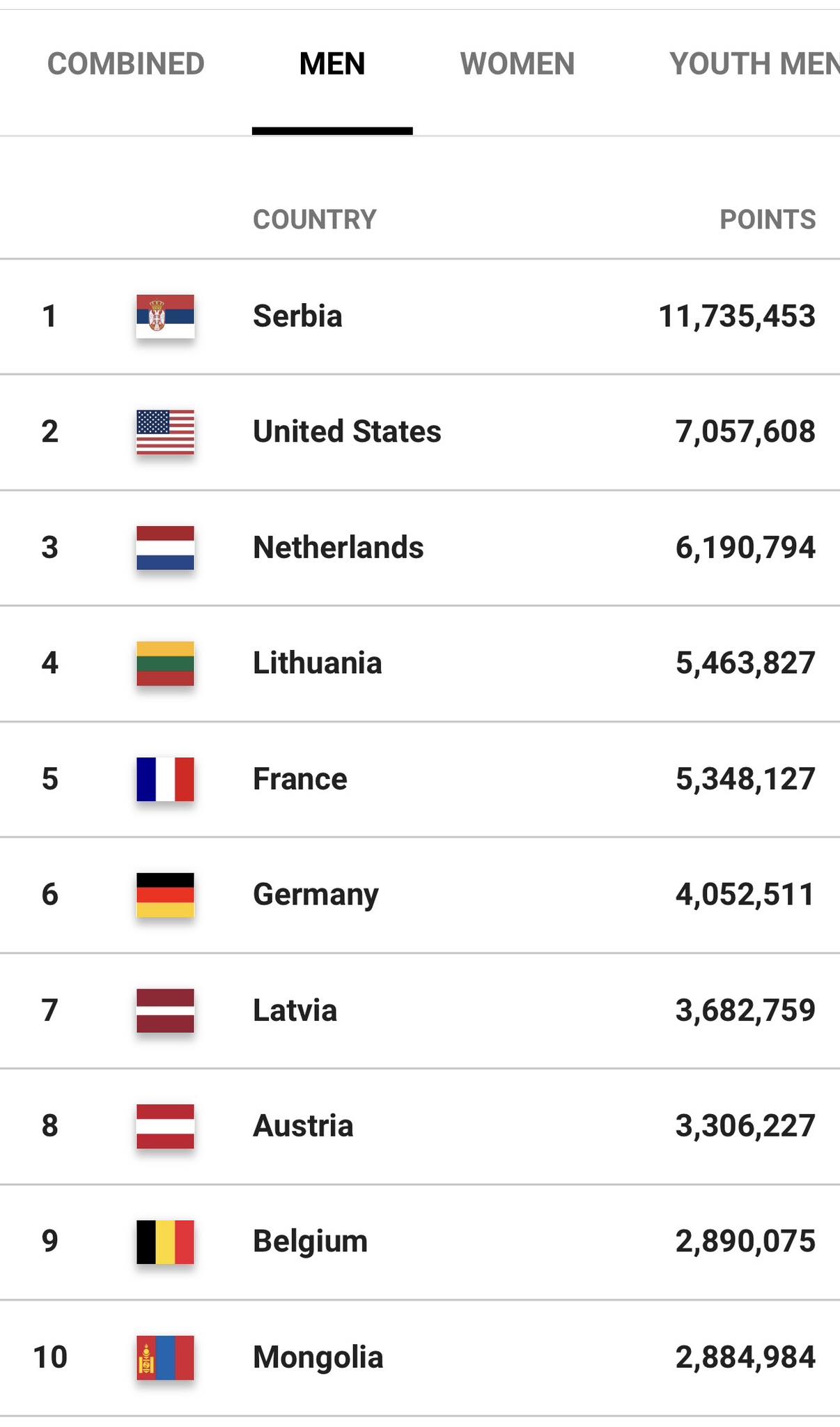The image size is (840, 1427).
Task: Tap the Germany flag icon
Action: pos(165,895)
